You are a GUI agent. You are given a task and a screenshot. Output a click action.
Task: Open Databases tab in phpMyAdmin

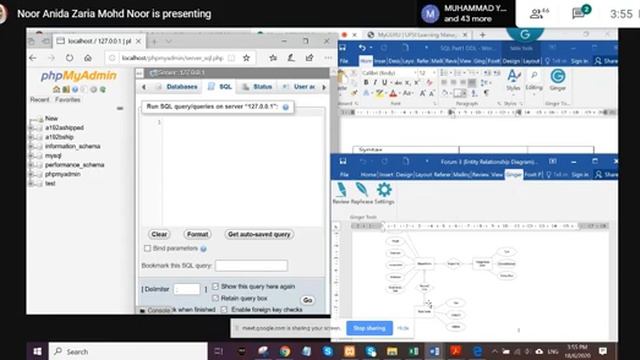(x=177, y=87)
